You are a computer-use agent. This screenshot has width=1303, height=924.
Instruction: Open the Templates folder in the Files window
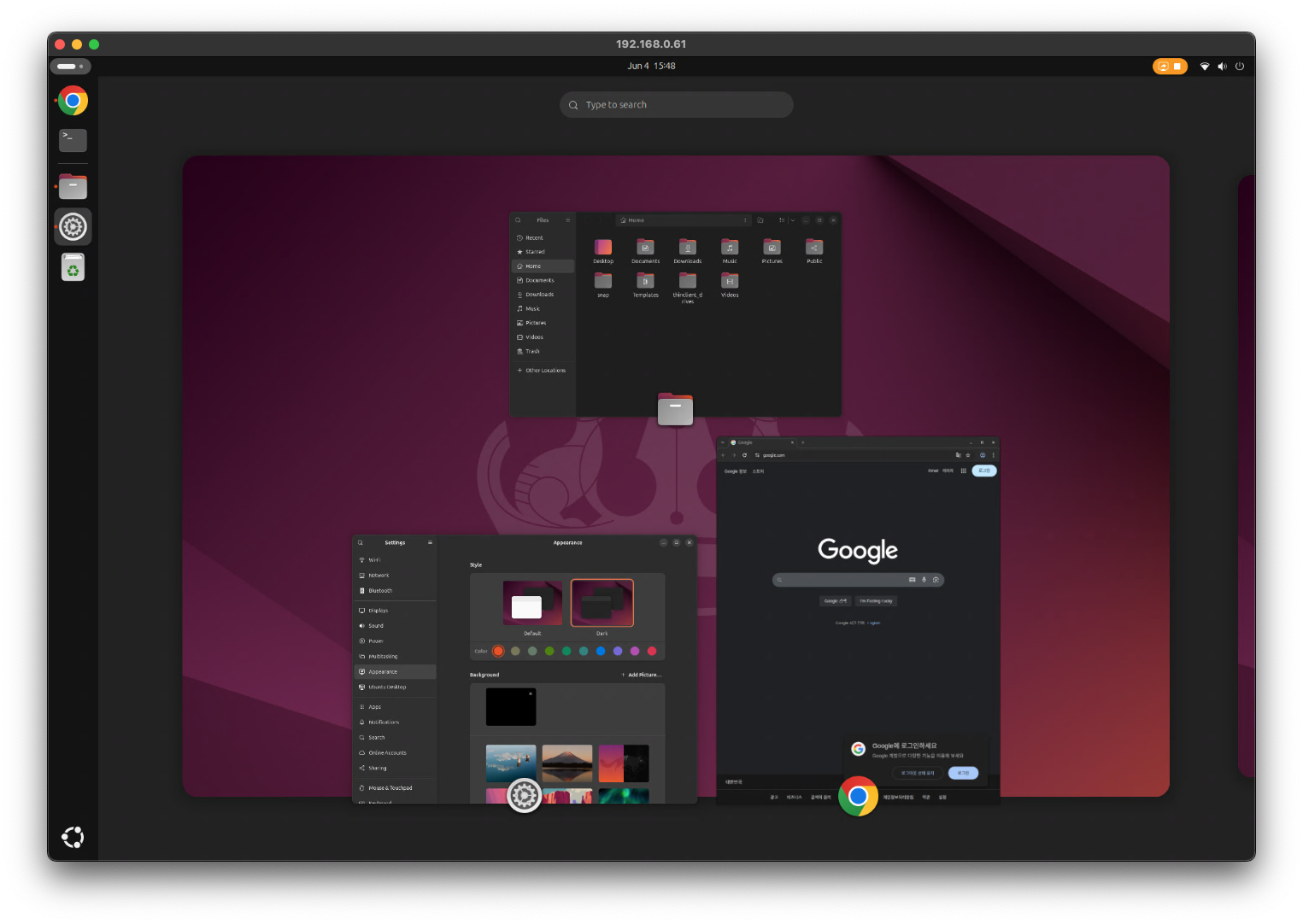click(x=645, y=284)
